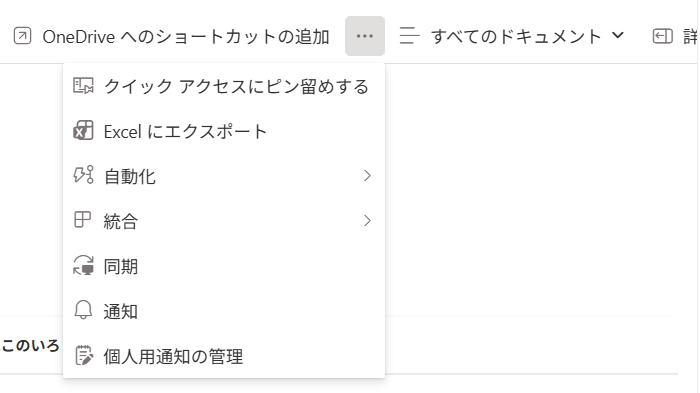Click OneDrive へのショートカットの追加 button
The height and width of the screenshot is (393, 700).
(x=172, y=37)
